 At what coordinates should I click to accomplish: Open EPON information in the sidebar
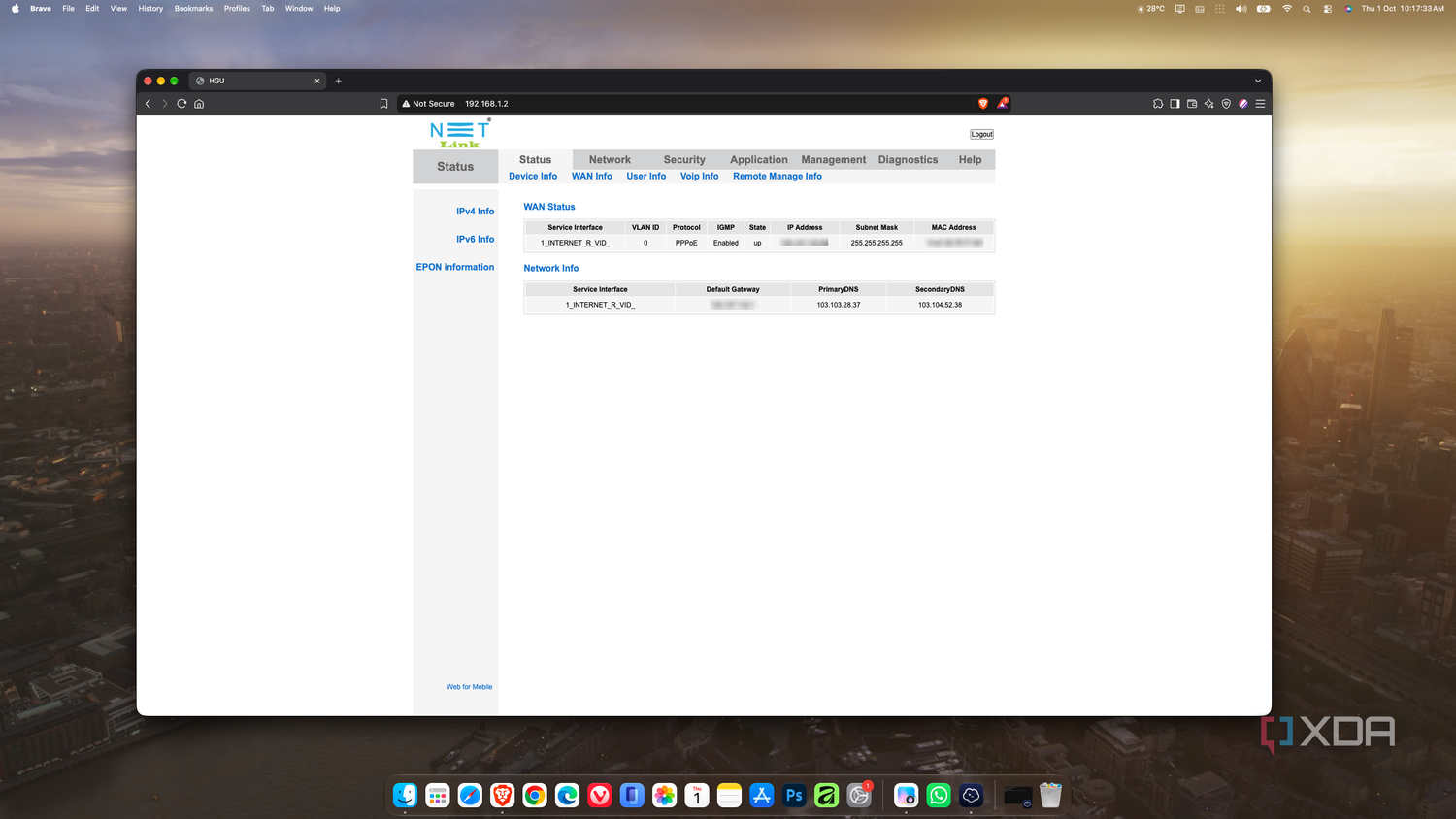coord(455,267)
